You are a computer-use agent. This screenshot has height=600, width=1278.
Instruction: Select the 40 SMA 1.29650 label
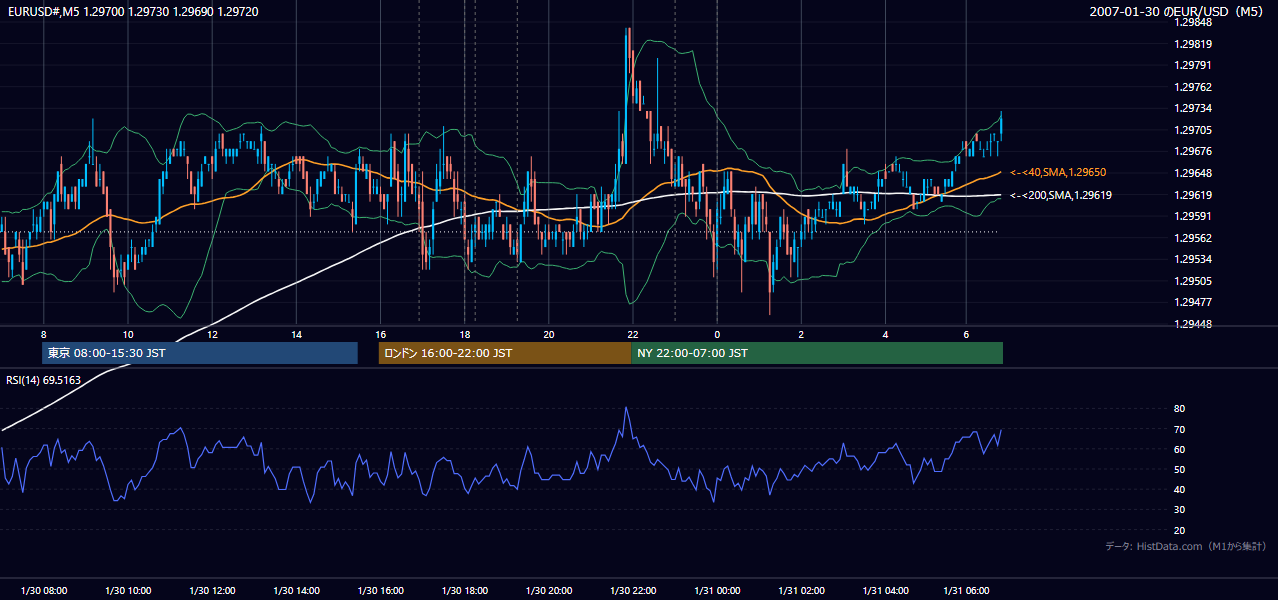click(1058, 173)
